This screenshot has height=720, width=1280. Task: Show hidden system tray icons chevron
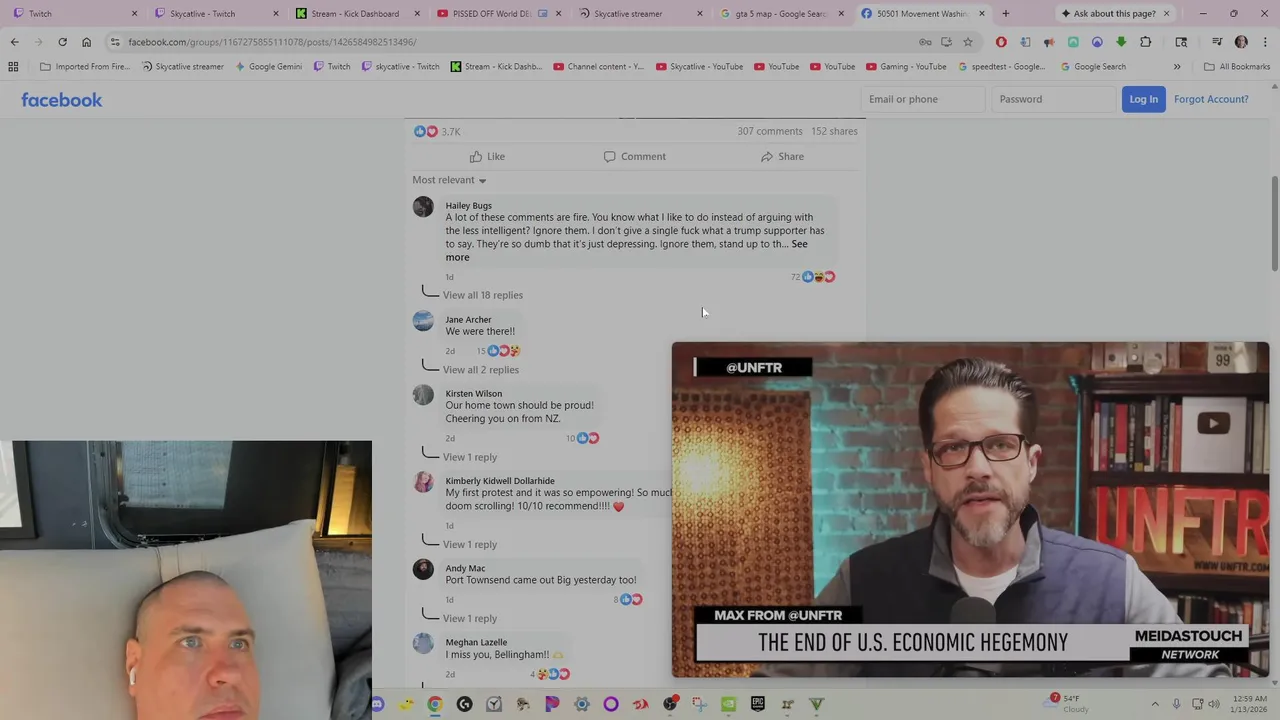[1155, 705]
